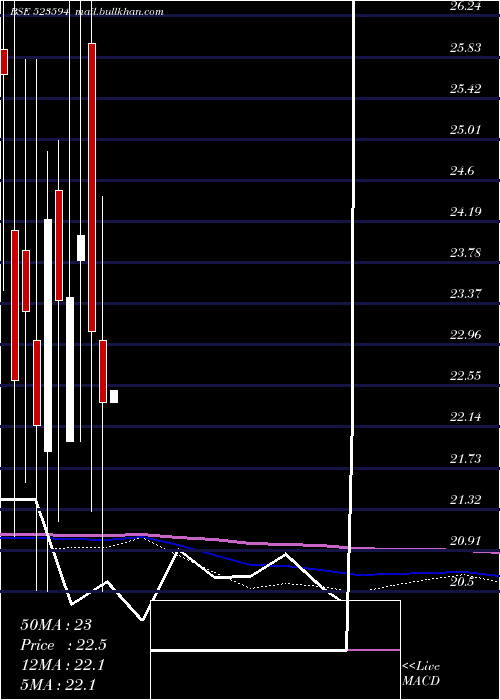Click the last small white candlestick
Viewport: 500px width, 700px height.
point(114,396)
